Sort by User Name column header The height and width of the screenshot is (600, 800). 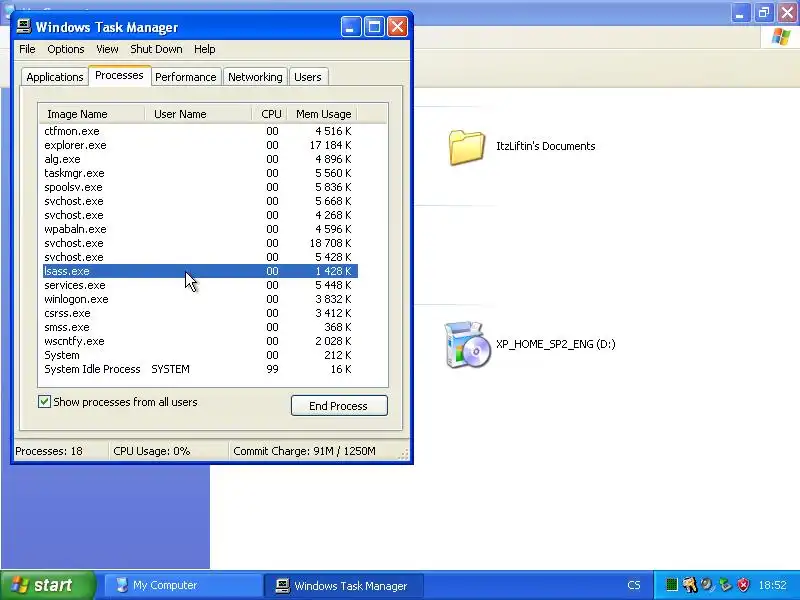[x=198, y=114]
